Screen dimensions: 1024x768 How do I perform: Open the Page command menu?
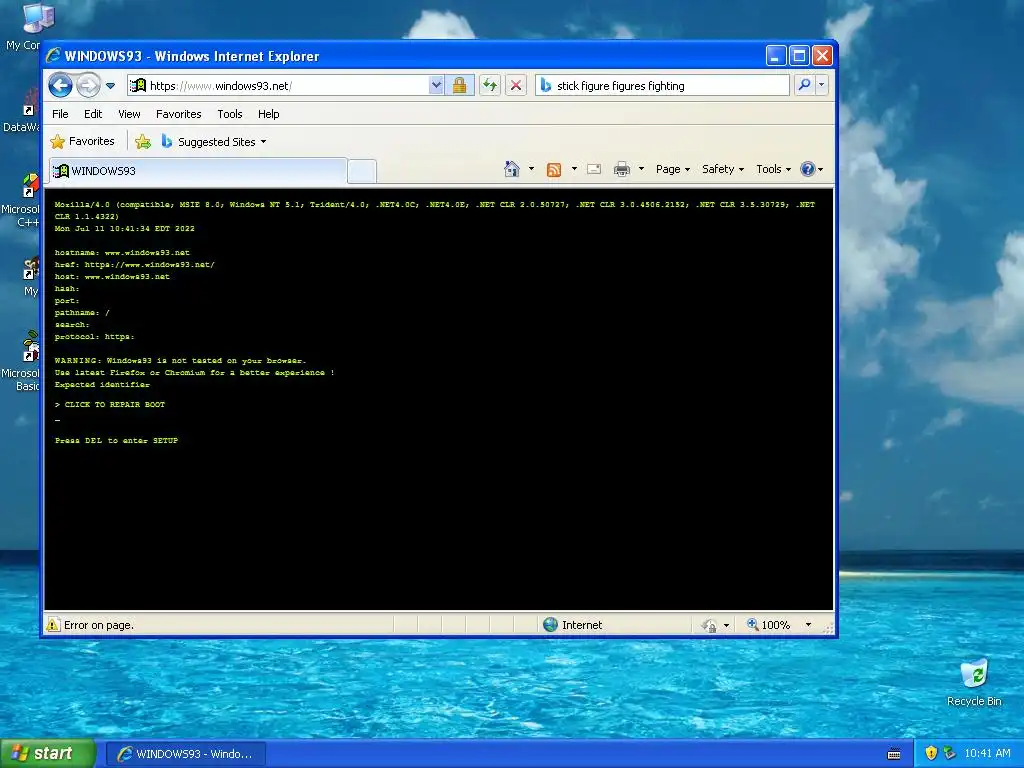(673, 169)
